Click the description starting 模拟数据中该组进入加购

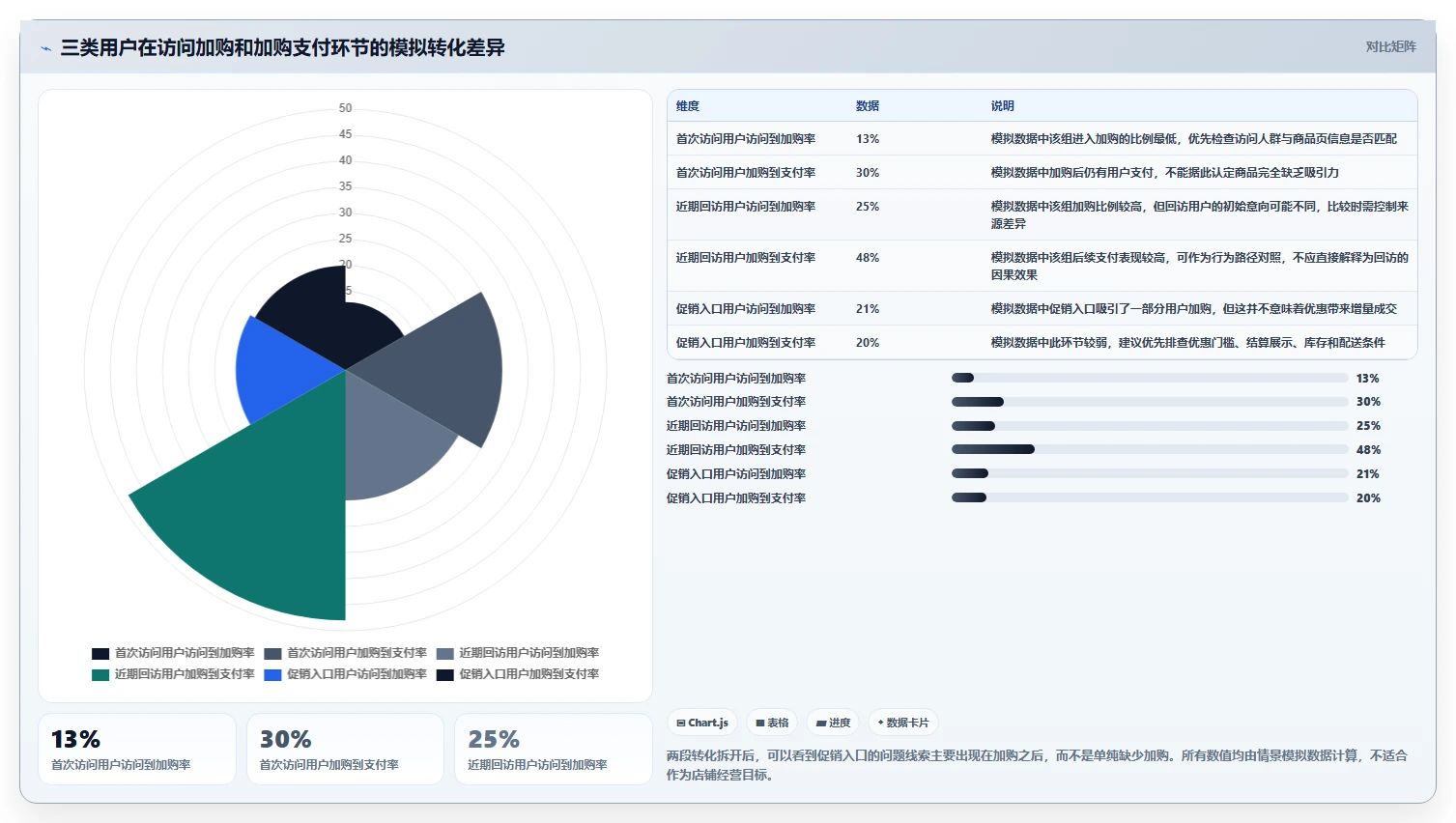1194,139
